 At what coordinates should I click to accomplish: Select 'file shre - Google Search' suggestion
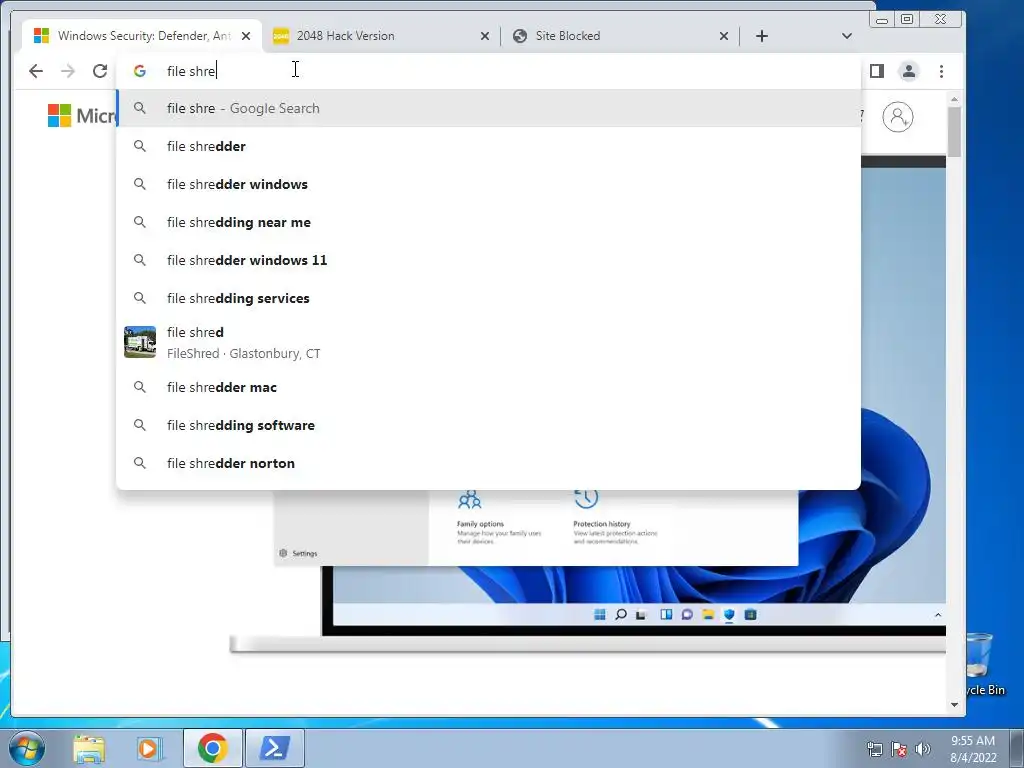point(488,108)
